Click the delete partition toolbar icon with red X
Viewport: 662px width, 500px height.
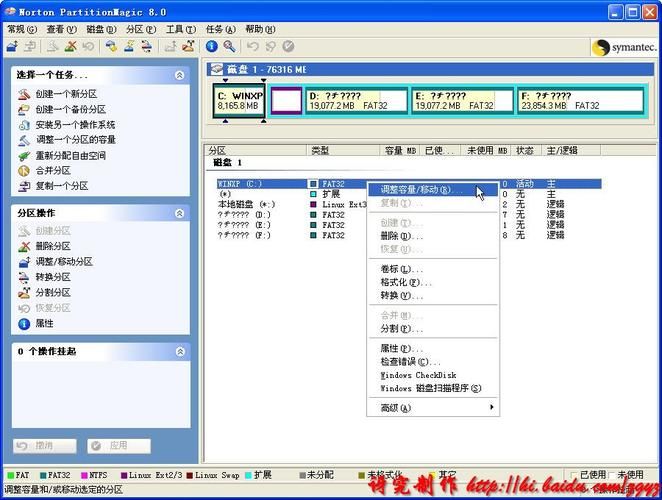click(x=71, y=46)
